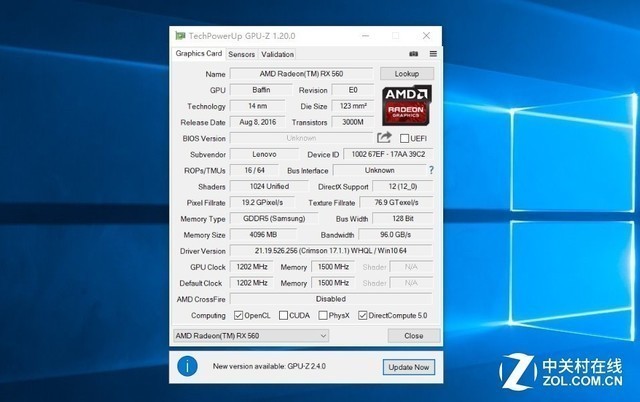Toggle the OpenCL checkbox

pyautogui.click(x=238, y=315)
